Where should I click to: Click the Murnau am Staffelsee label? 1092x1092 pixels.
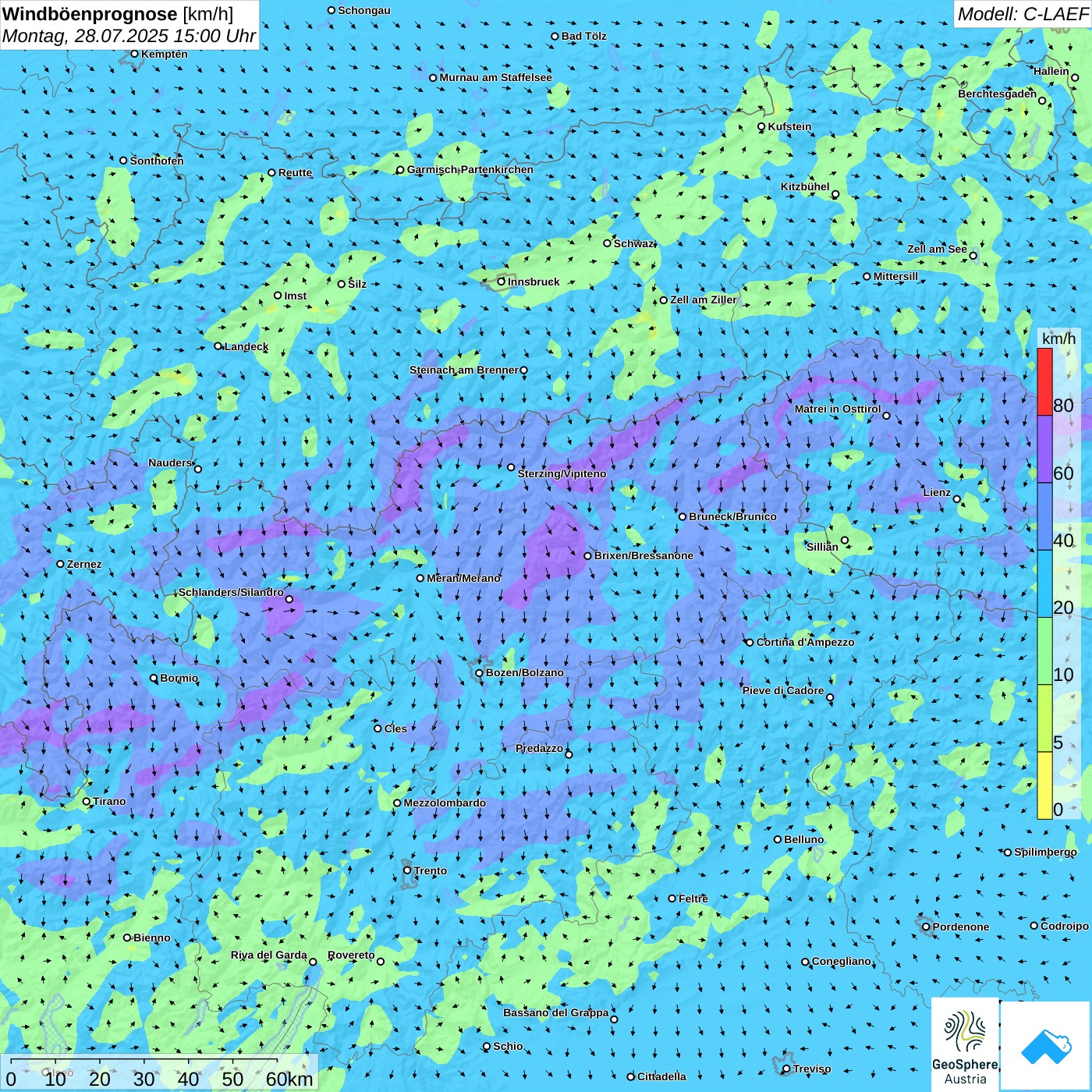[x=495, y=77]
